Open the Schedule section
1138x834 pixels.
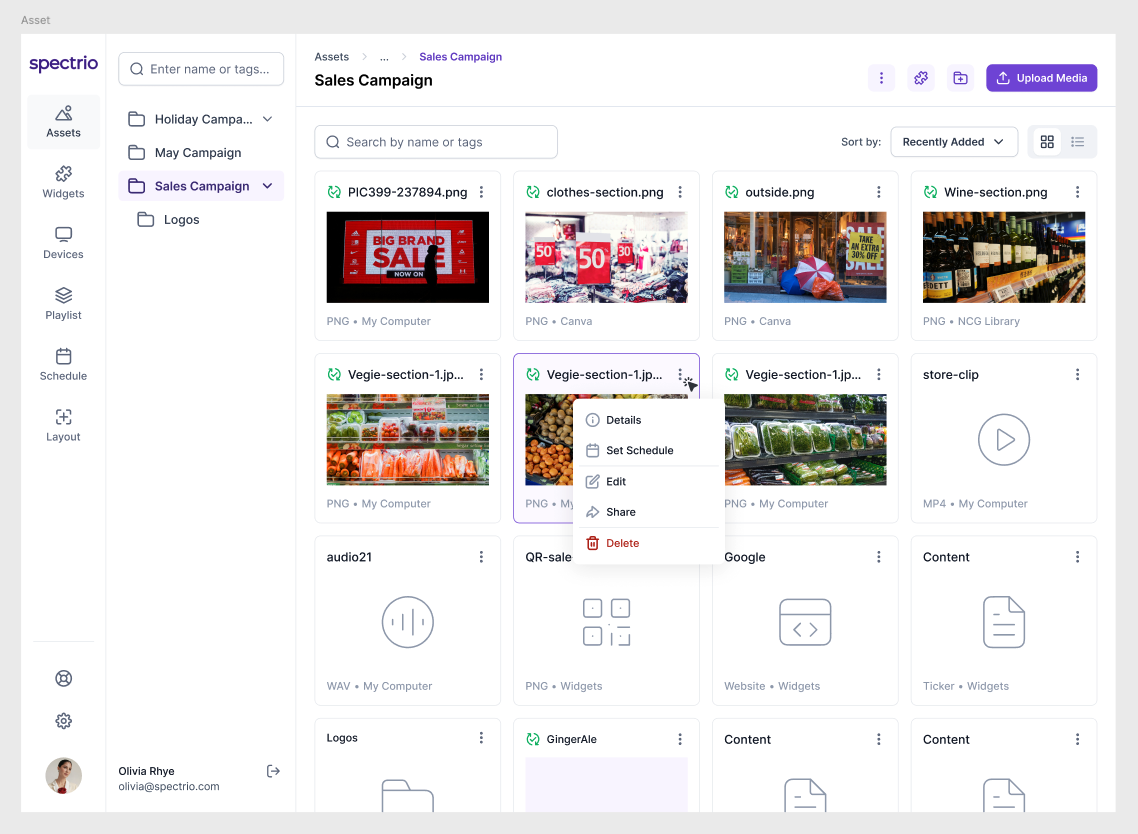click(63, 365)
